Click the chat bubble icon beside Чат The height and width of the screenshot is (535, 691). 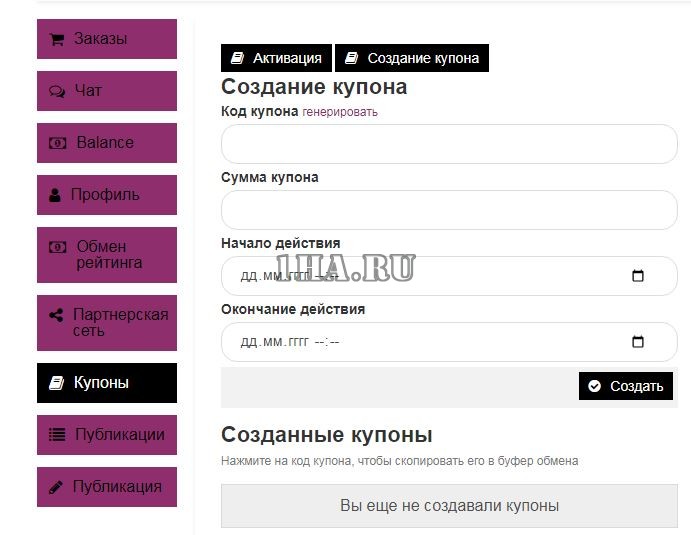pyautogui.click(x=57, y=91)
